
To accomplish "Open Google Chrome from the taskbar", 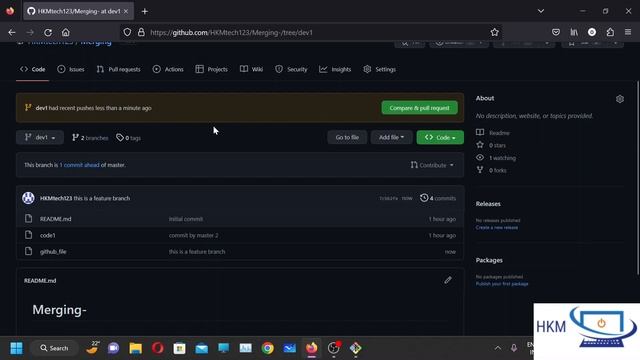I will click(268, 348).
